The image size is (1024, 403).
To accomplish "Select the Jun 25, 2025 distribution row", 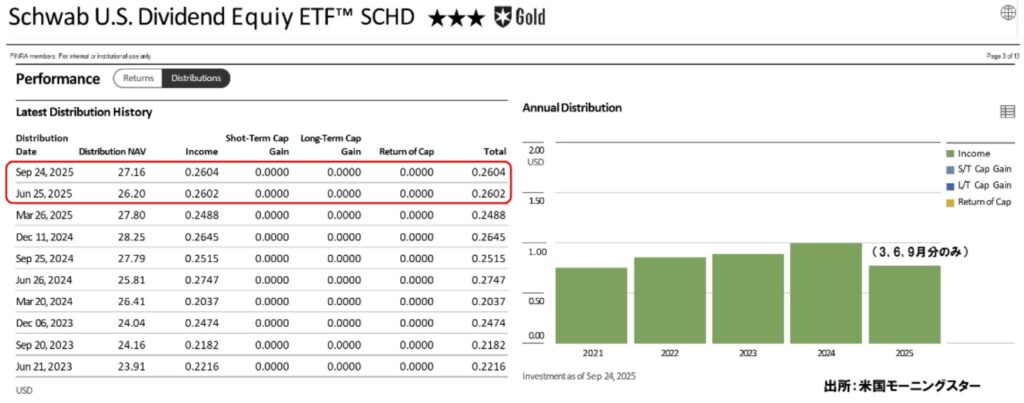I will (260, 193).
